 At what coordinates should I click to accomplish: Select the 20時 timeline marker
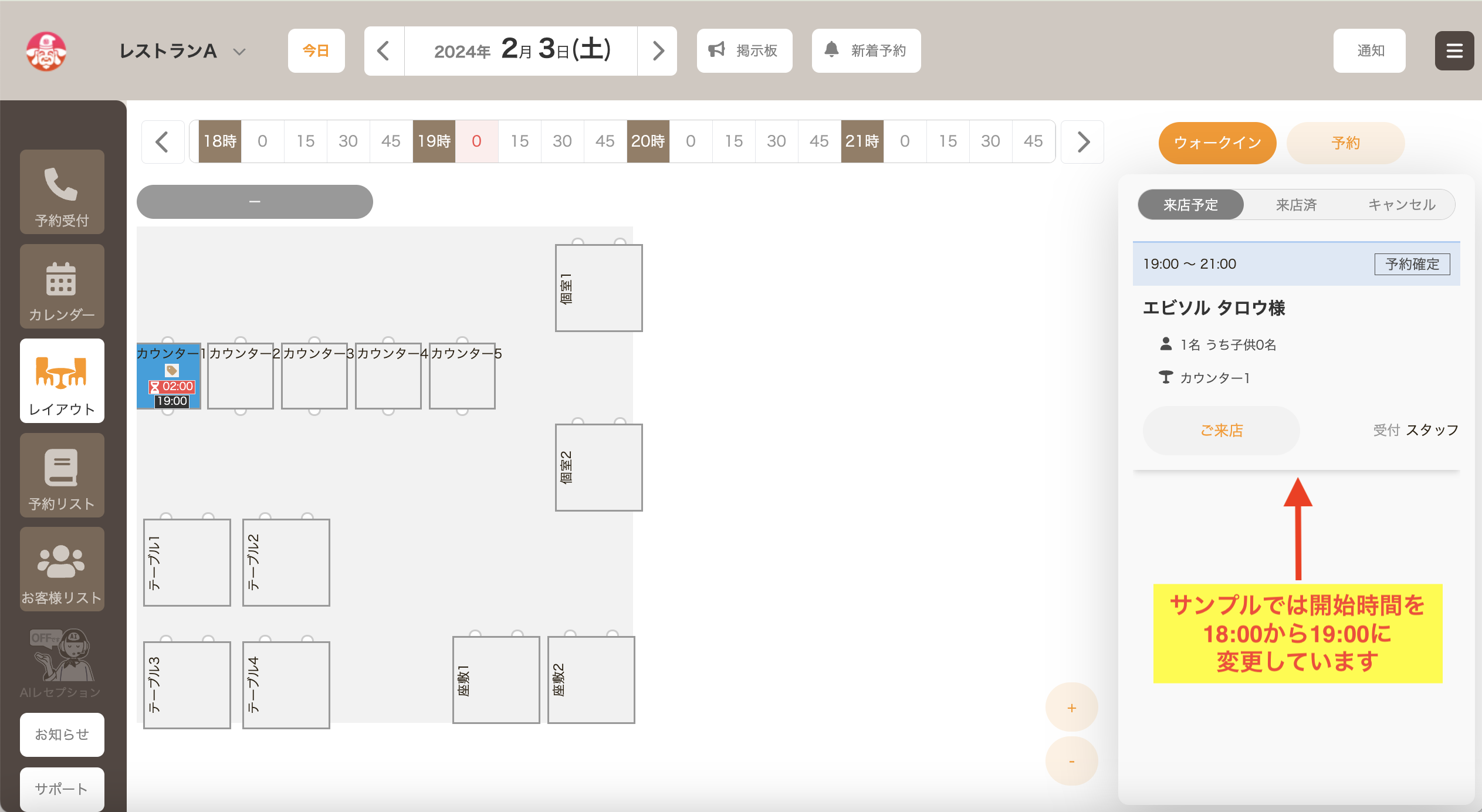648,141
